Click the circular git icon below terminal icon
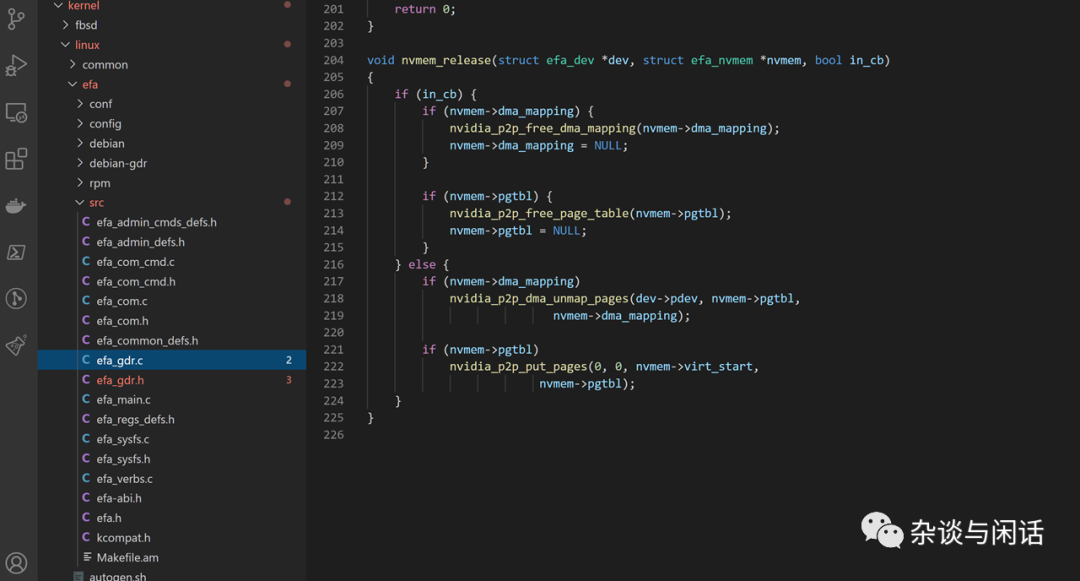 pyautogui.click(x=16, y=298)
